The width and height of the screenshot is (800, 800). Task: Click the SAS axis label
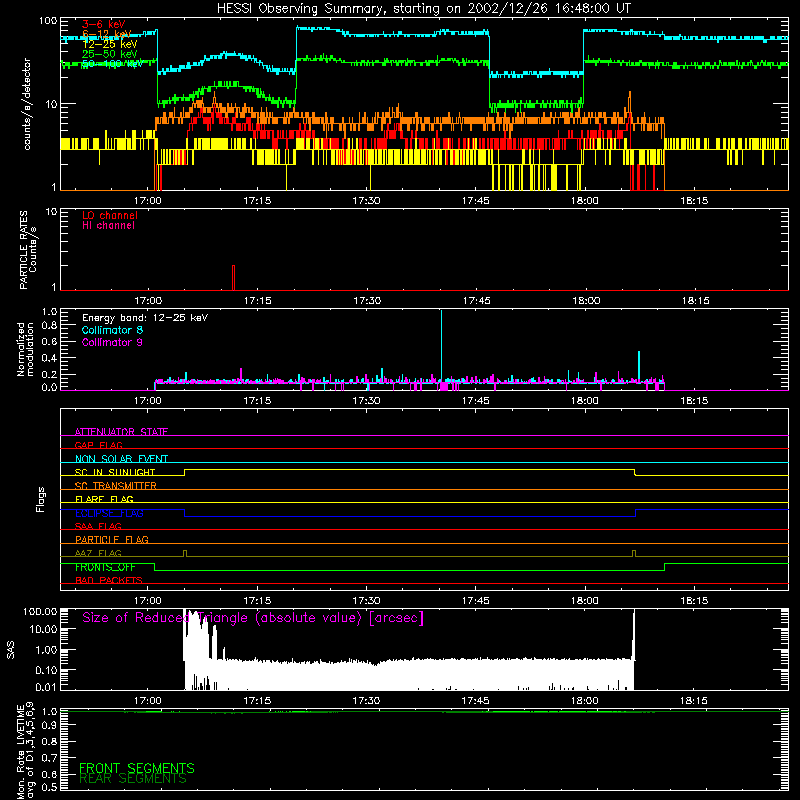11,650
